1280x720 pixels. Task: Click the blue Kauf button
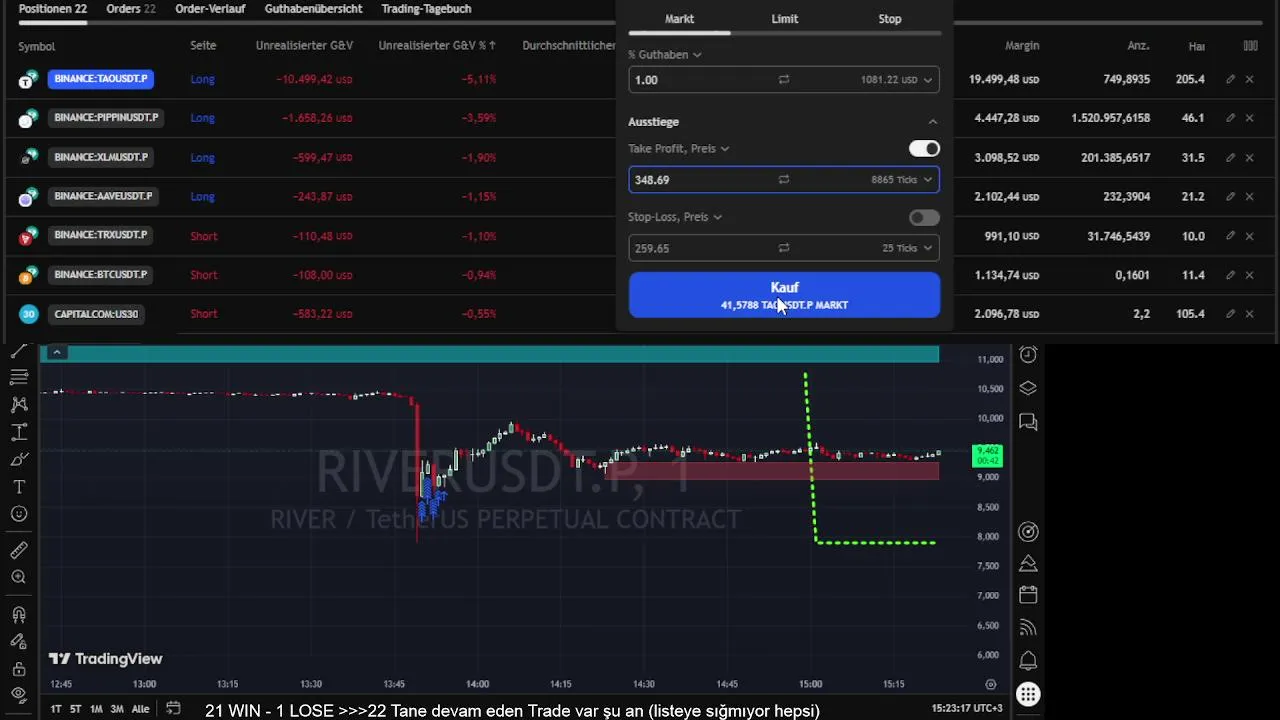pyautogui.click(x=784, y=295)
